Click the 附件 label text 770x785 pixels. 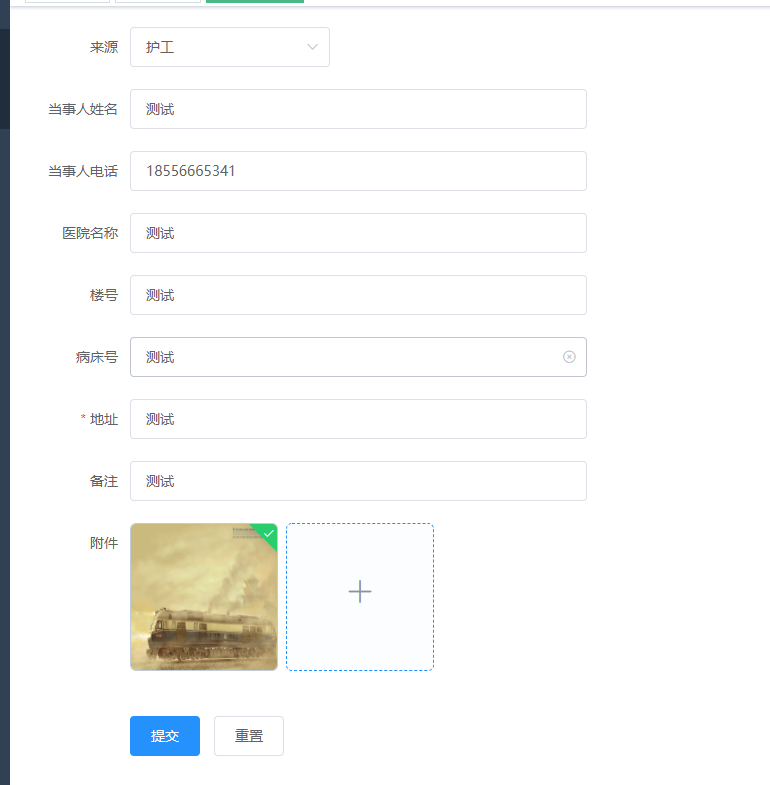point(104,543)
